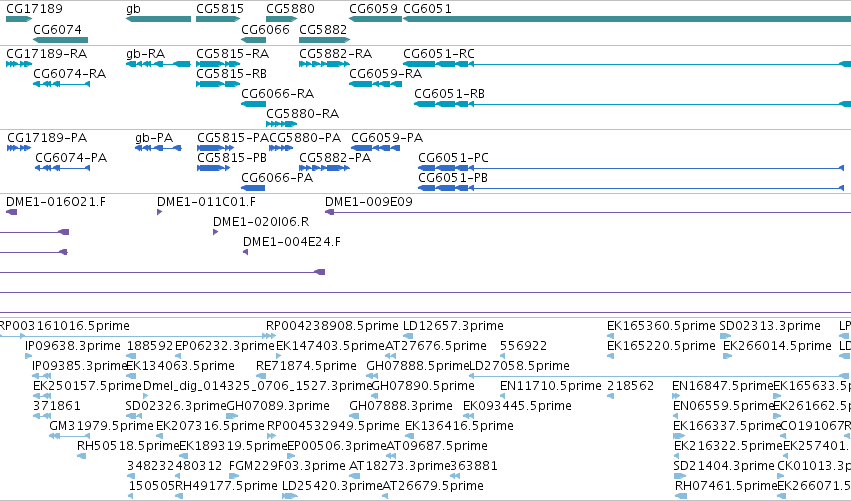Open the CG5815-PB protein label
Screen dimensions: 851x501
pos(232,158)
